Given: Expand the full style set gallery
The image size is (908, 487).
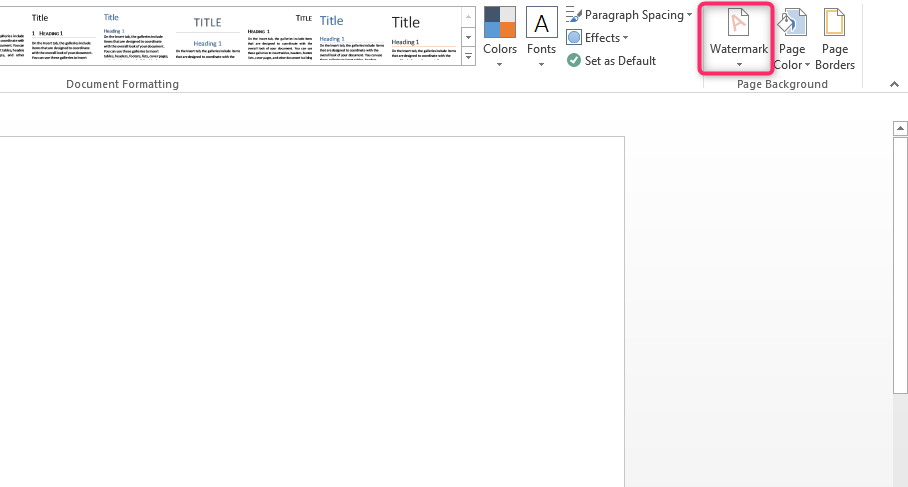Looking at the screenshot, I should [x=468, y=57].
